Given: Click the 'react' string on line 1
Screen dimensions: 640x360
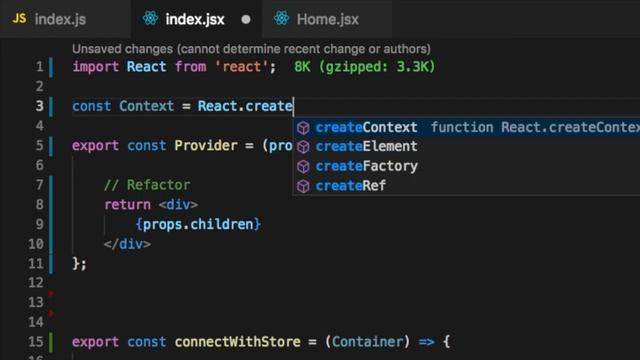Looking at the screenshot, I should pos(241,67).
